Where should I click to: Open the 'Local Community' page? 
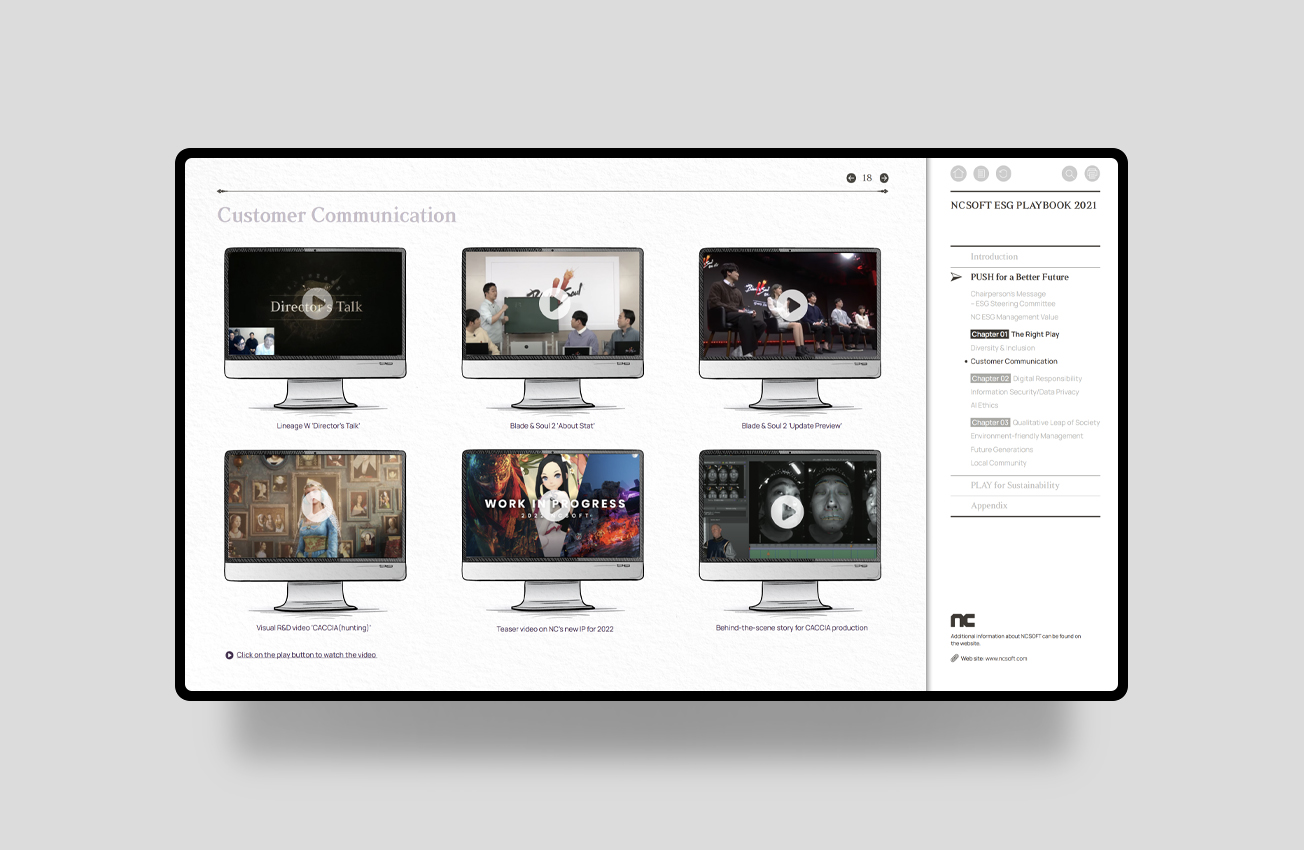tap(999, 463)
